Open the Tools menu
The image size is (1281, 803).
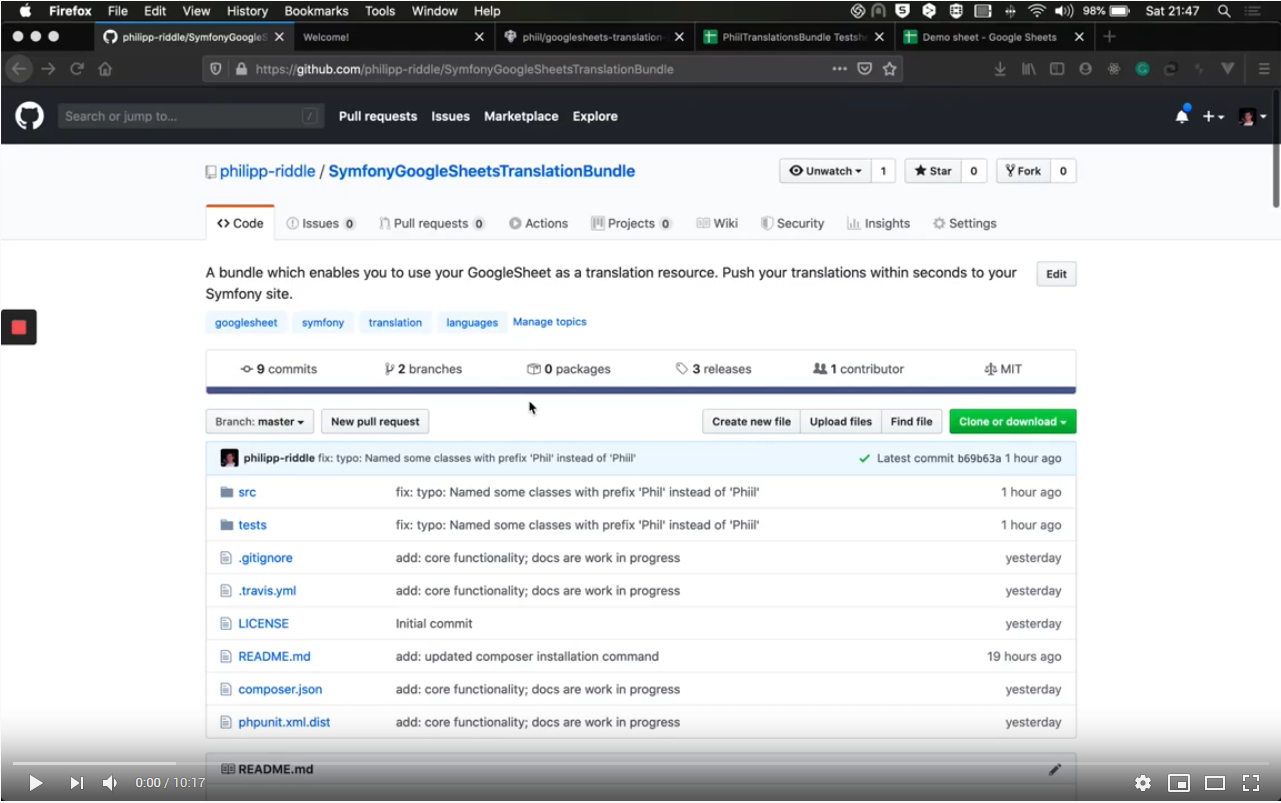(380, 11)
